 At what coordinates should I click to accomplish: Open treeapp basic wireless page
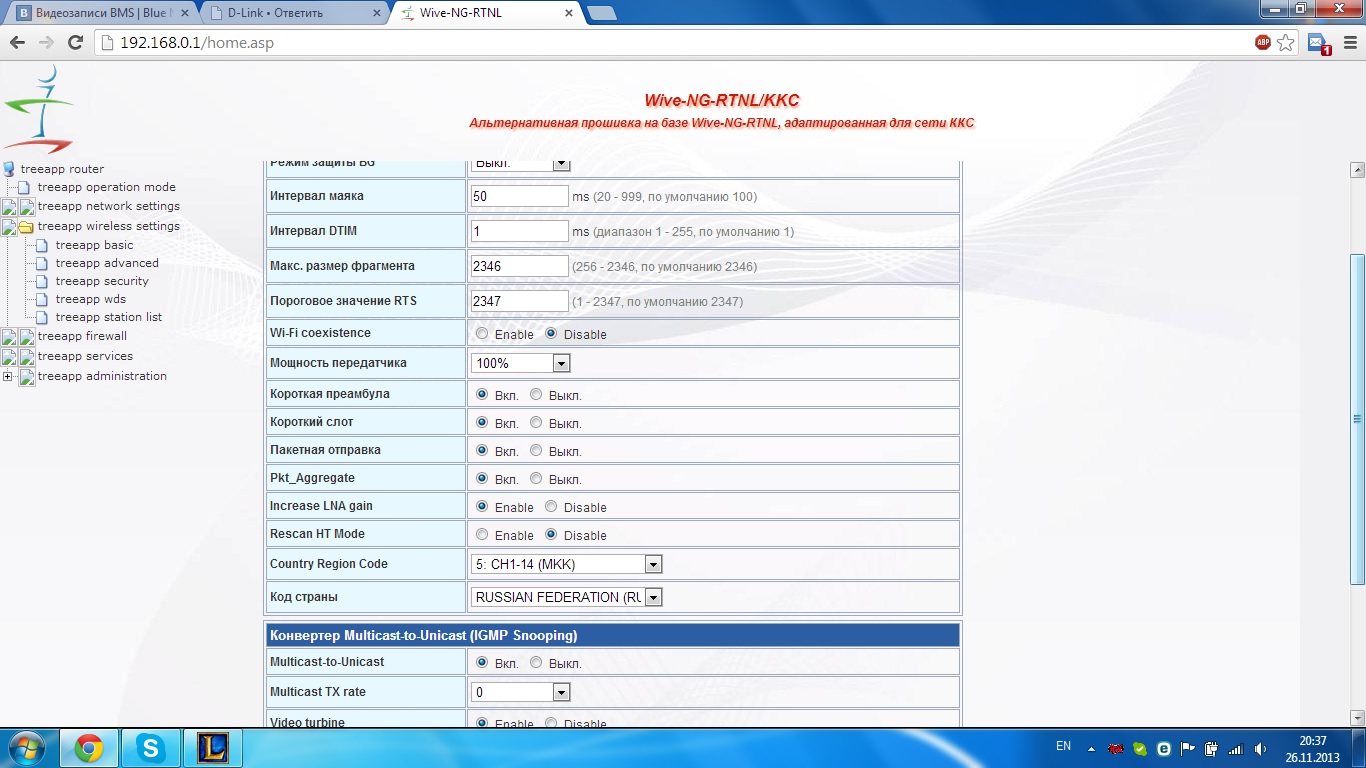95,245
